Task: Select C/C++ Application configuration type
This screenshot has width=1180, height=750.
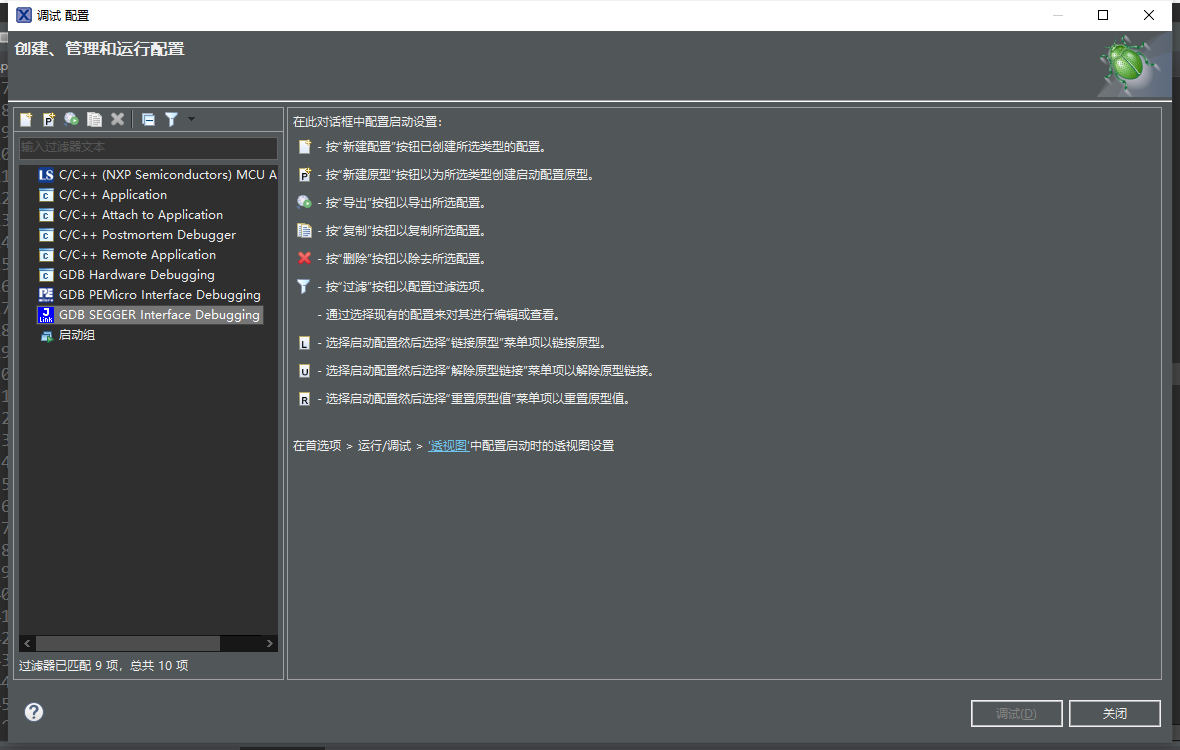Action: click(x=103, y=195)
